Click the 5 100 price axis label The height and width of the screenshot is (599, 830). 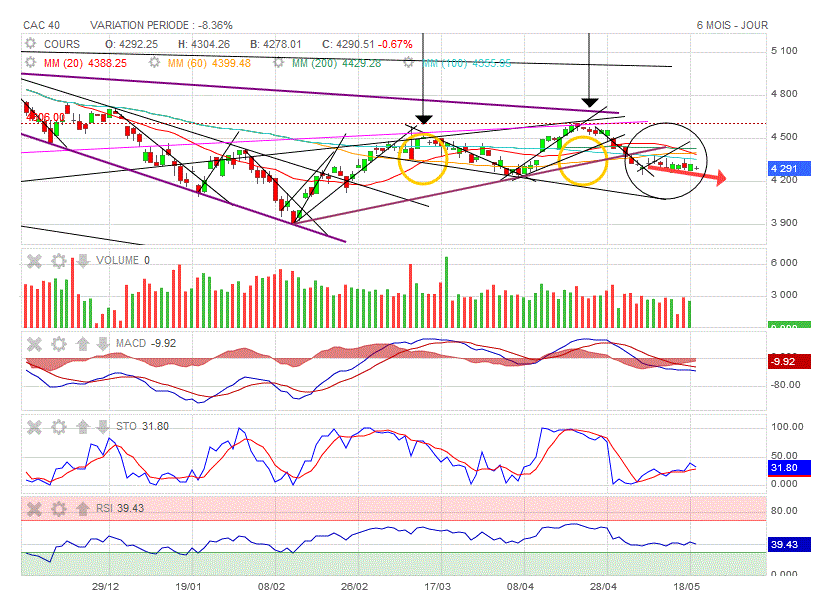pos(784,51)
